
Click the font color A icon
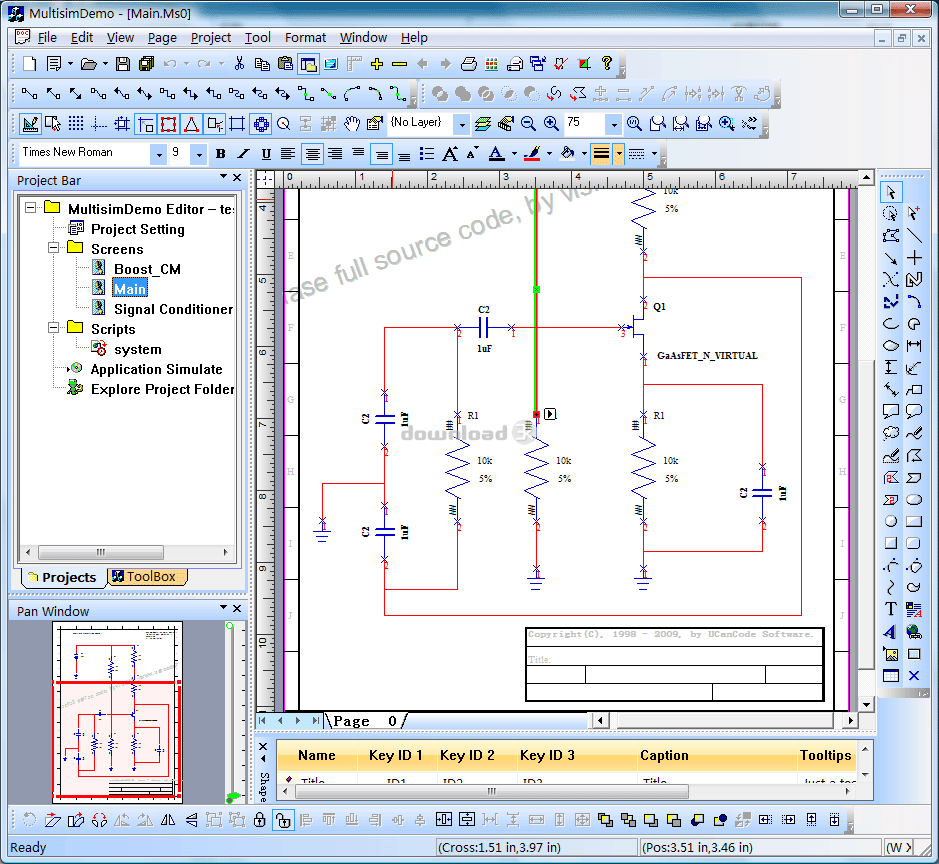click(x=496, y=154)
